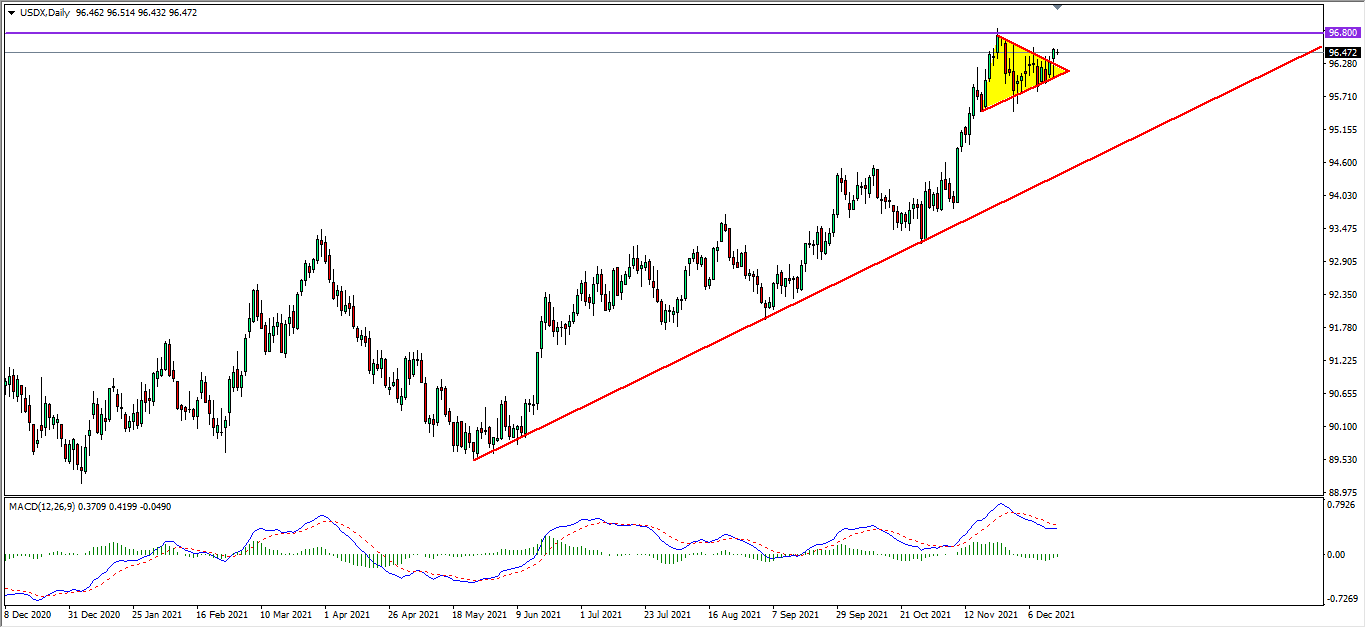Click the 1 Apr 2021 date label
The width and height of the screenshot is (1366, 628).
click(x=346, y=615)
